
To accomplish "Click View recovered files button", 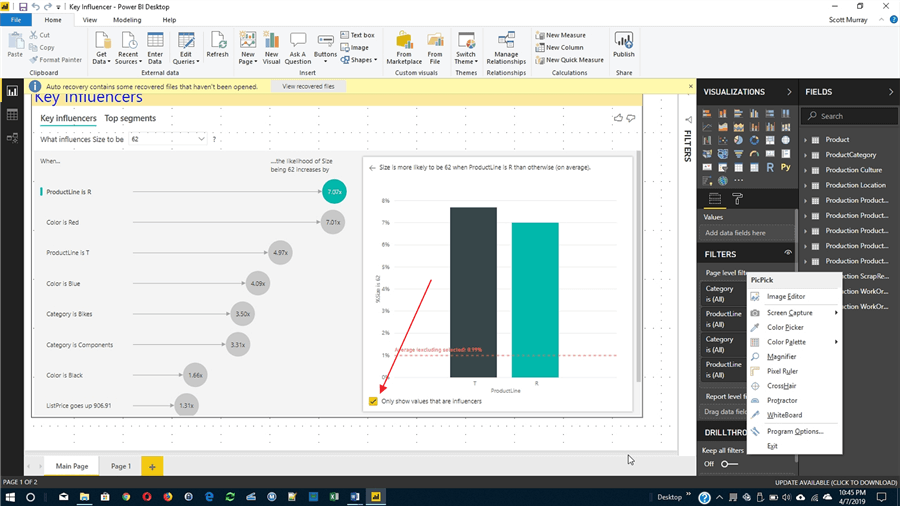I will pos(308,87).
